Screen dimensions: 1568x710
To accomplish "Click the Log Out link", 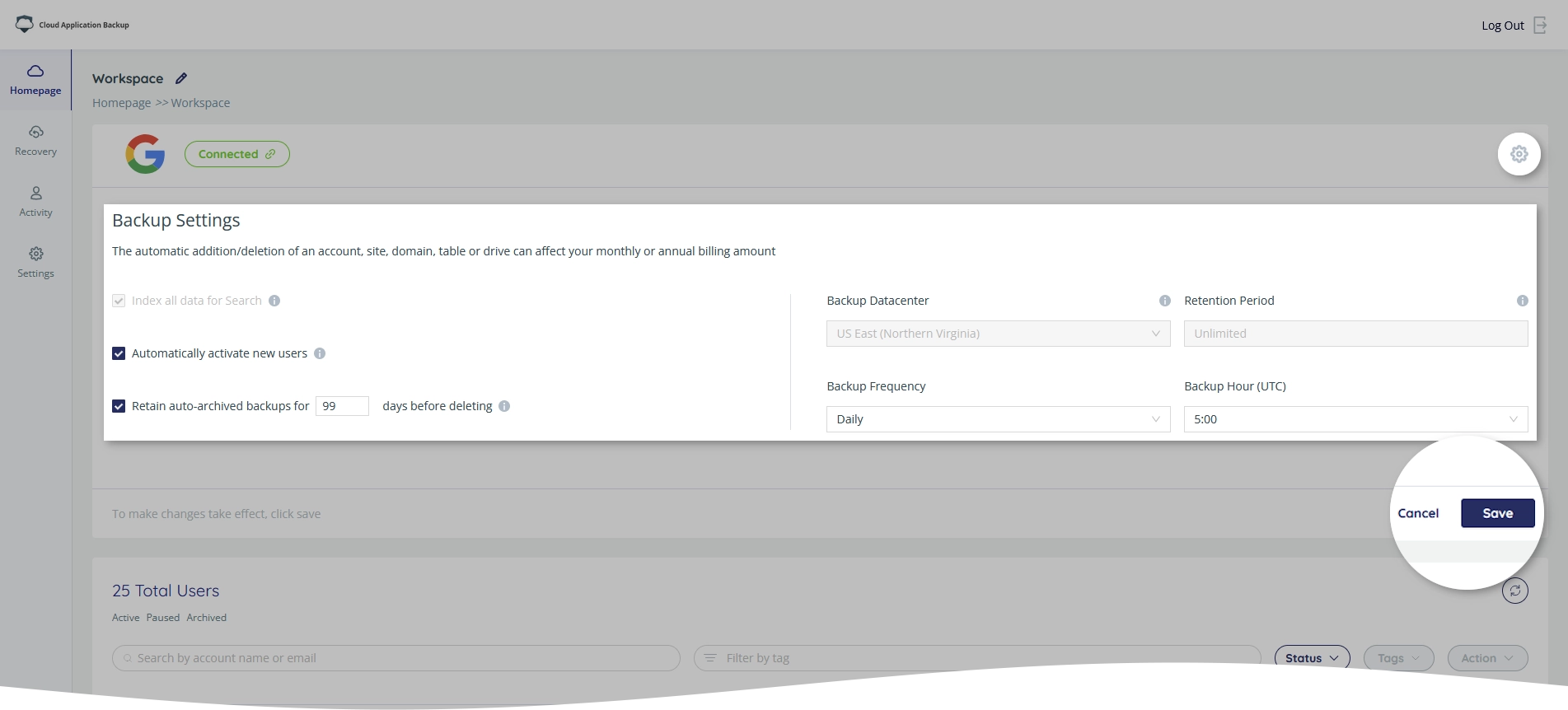I will click(x=1503, y=26).
